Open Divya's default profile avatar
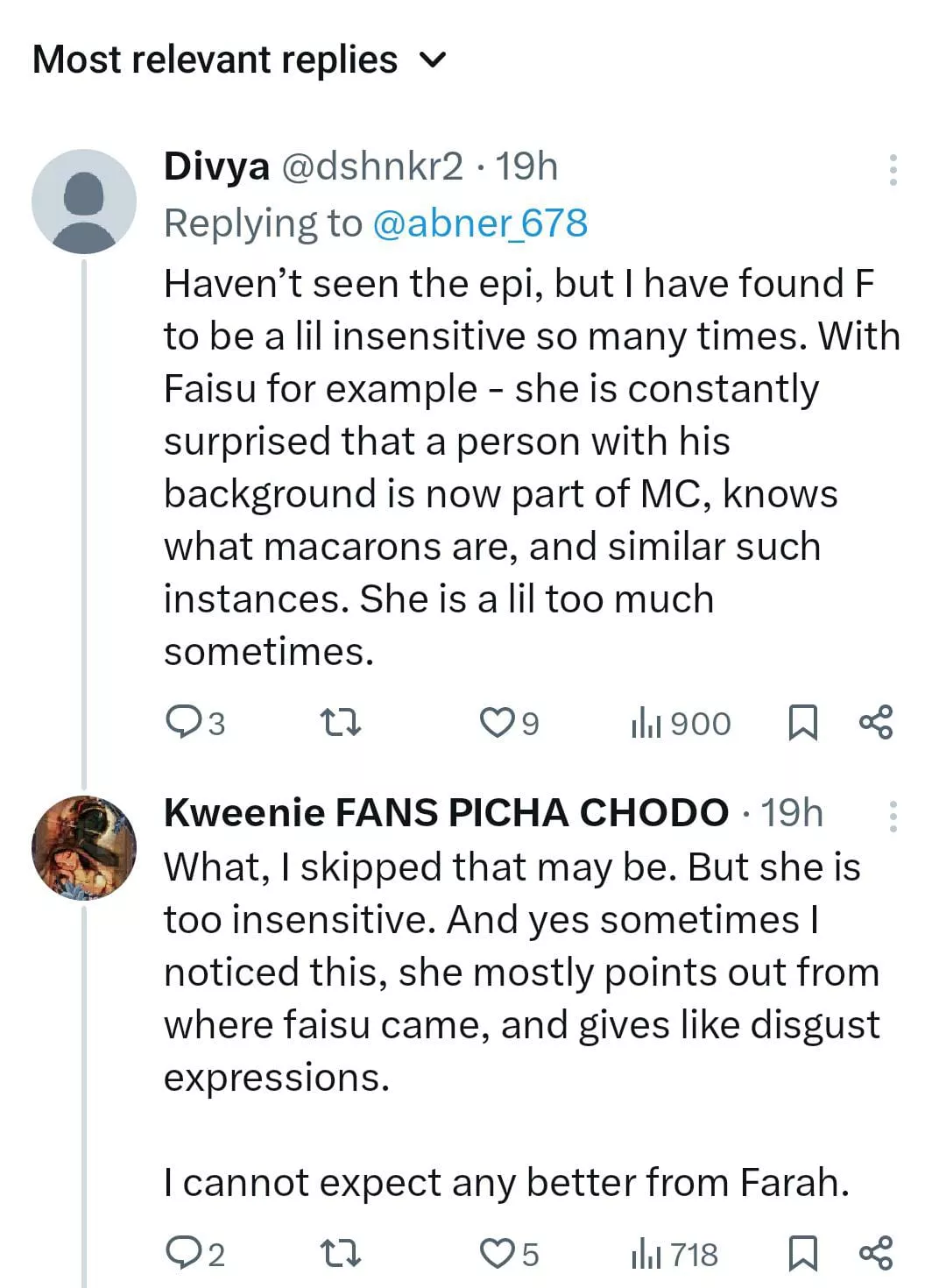 [84, 202]
